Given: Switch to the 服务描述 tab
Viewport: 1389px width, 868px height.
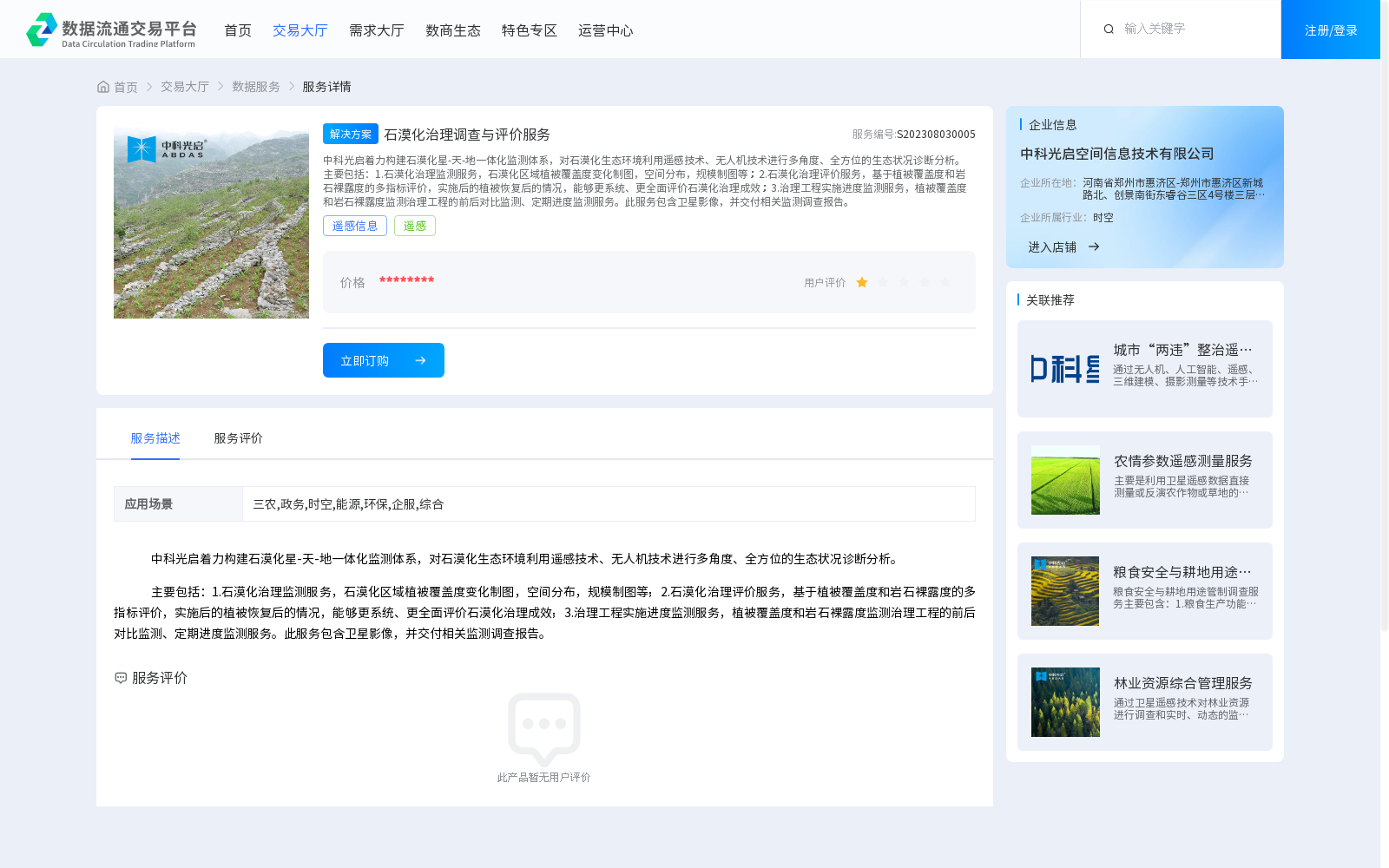Looking at the screenshot, I should click(155, 438).
